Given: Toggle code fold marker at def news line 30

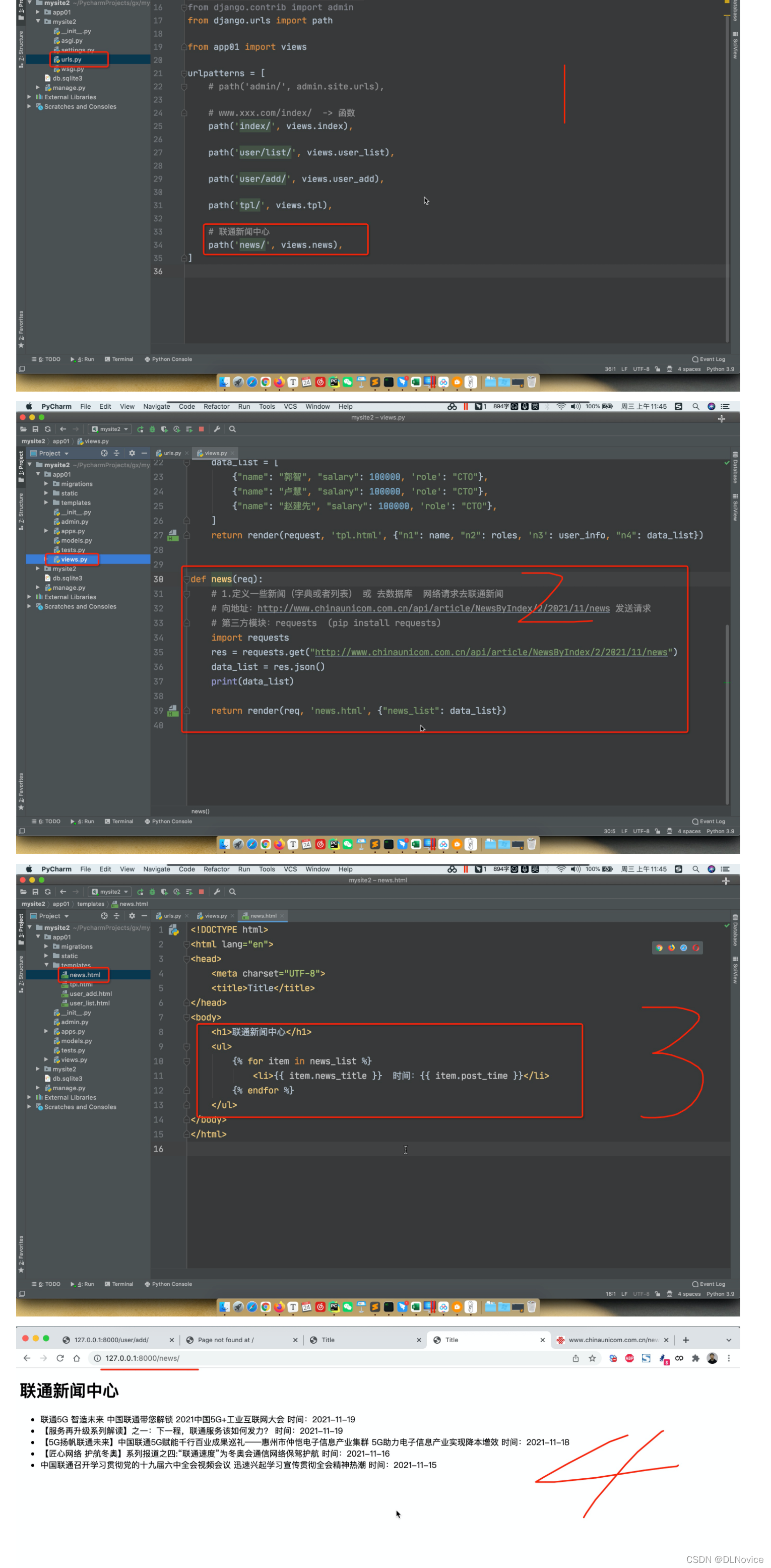Looking at the screenshot, I should (186, 580).
